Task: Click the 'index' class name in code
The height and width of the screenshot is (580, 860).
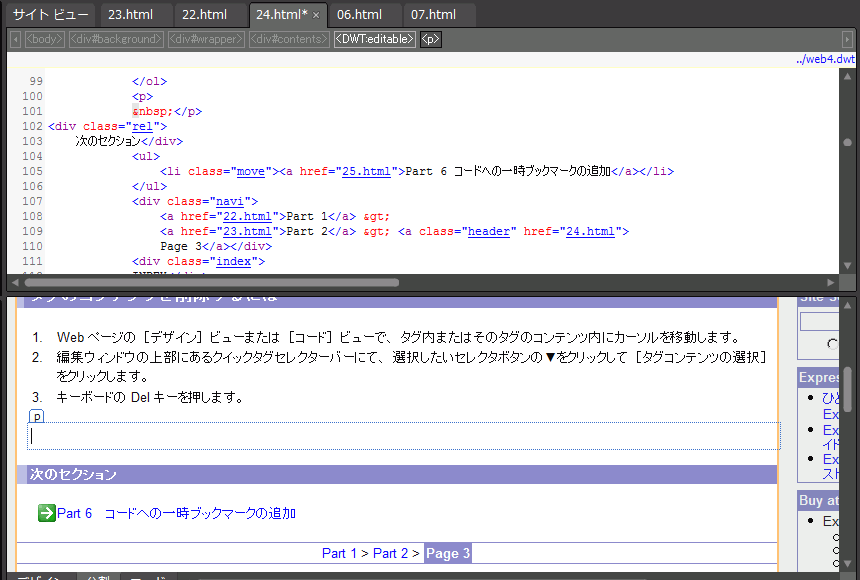Action: (x=234, y=261)
